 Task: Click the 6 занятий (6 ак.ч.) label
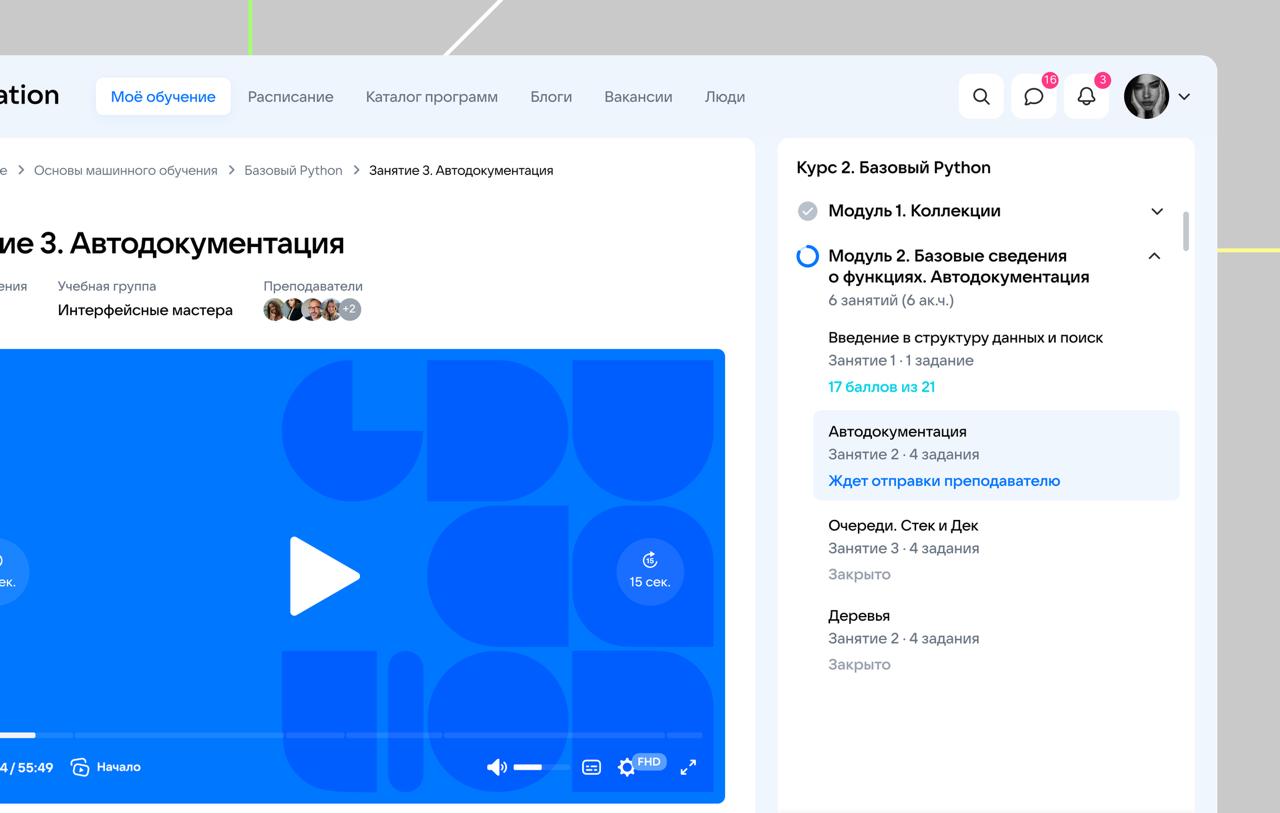[x=891, y=300]
